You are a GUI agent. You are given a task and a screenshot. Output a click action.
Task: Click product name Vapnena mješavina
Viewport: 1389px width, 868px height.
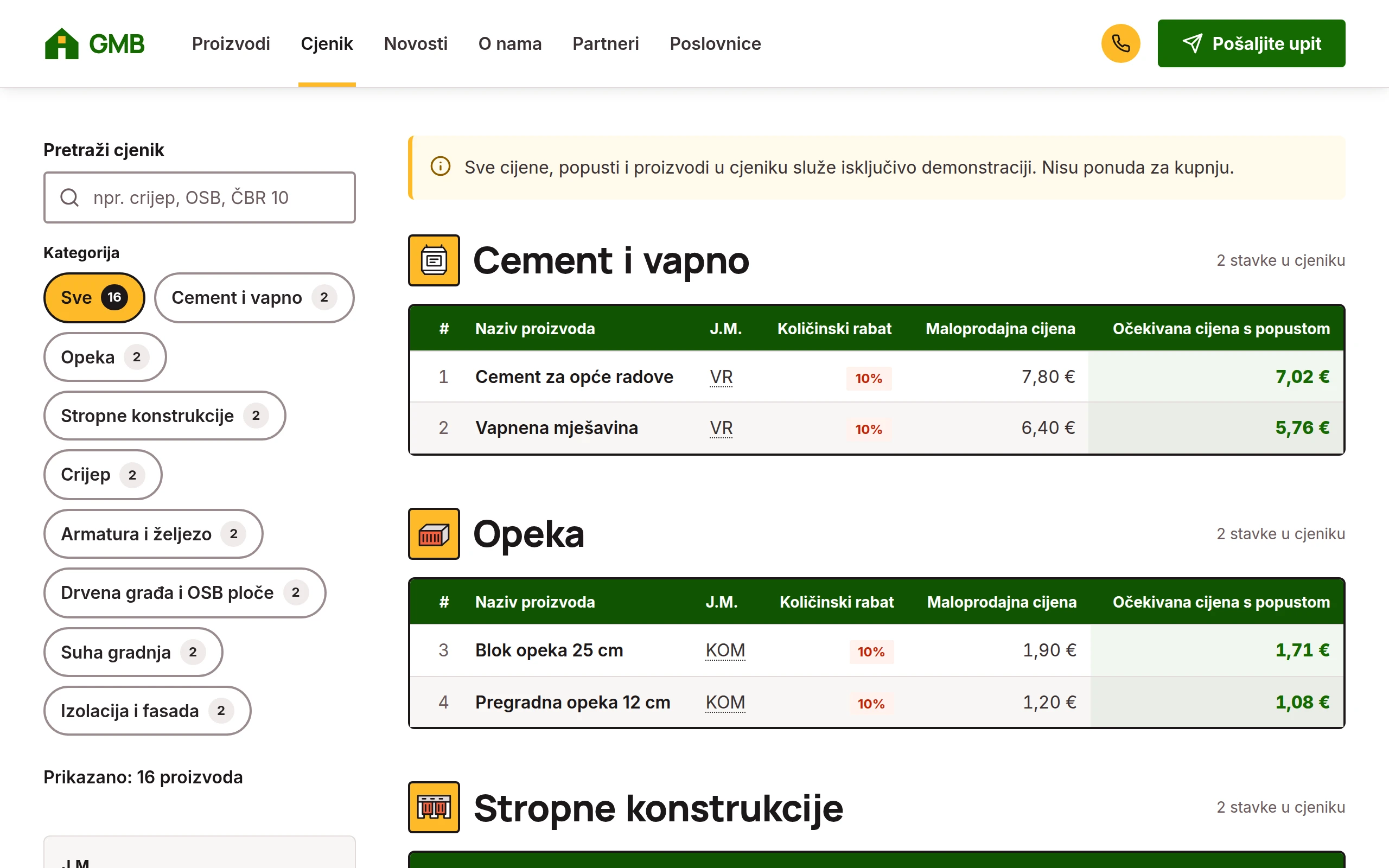tap(557, 428)
